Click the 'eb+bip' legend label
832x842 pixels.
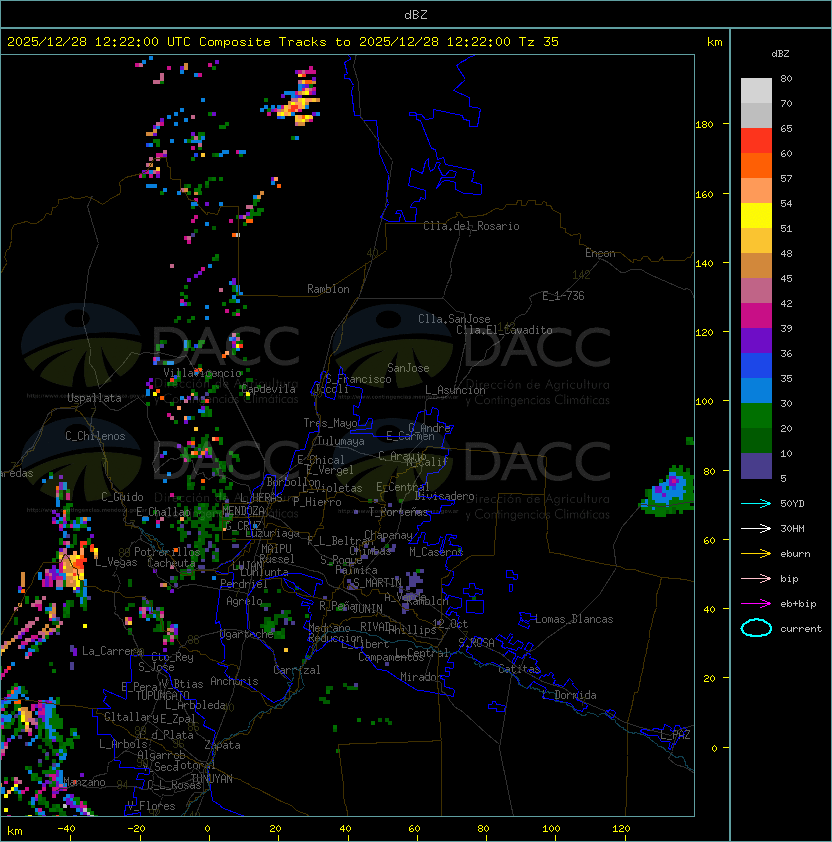click(798, 604)
